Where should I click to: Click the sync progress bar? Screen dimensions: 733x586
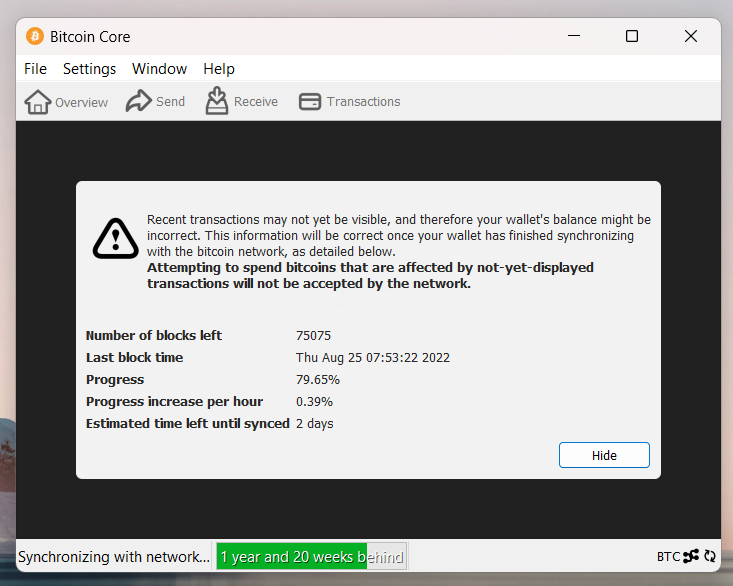[312, 556]
